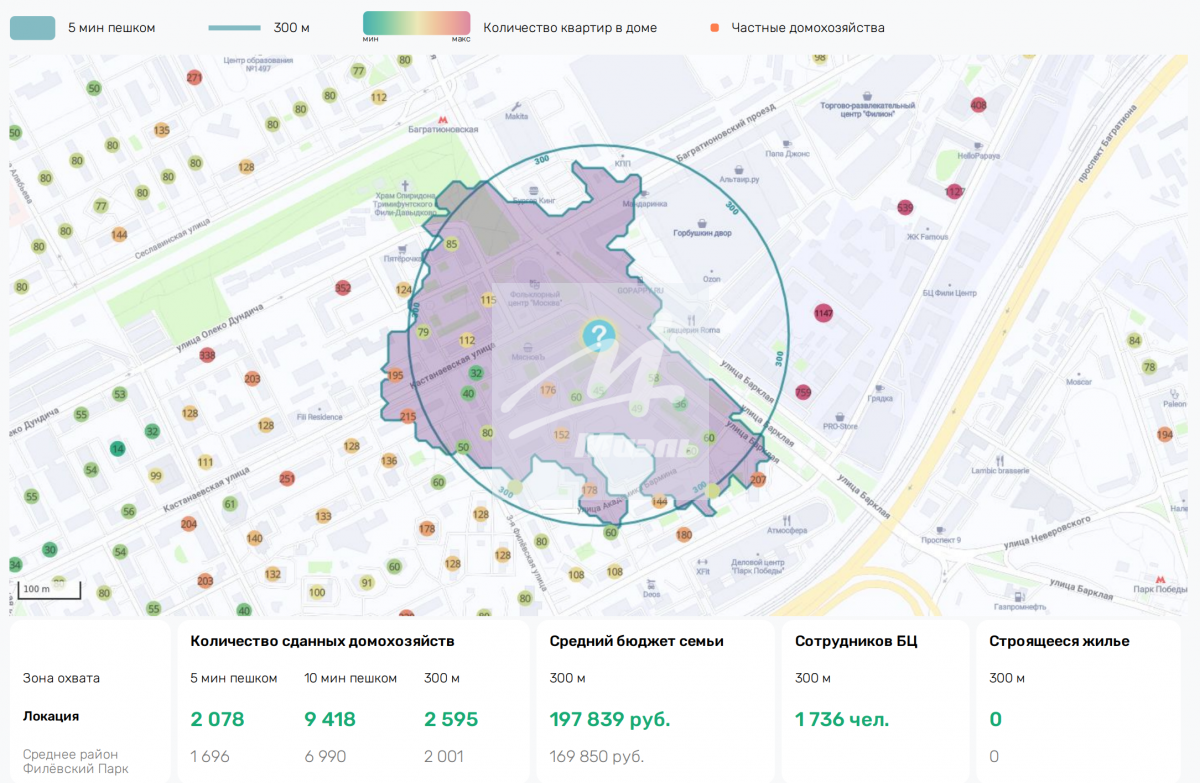Select the 1147 apartments building marker
1200x783 pixels.
[823, 314]
